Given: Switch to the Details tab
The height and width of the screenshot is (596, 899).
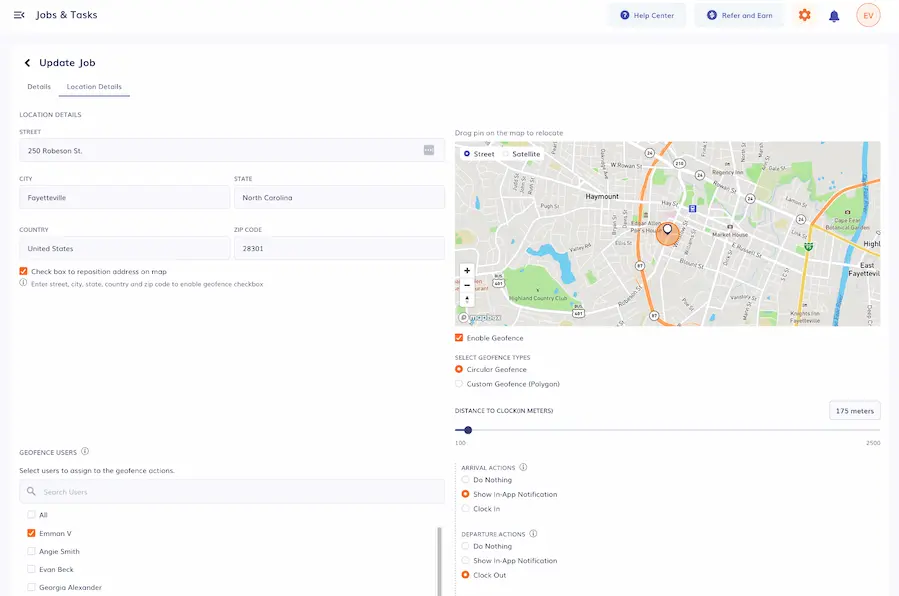Looking at the screenshot, I should [x=39, y=87].
